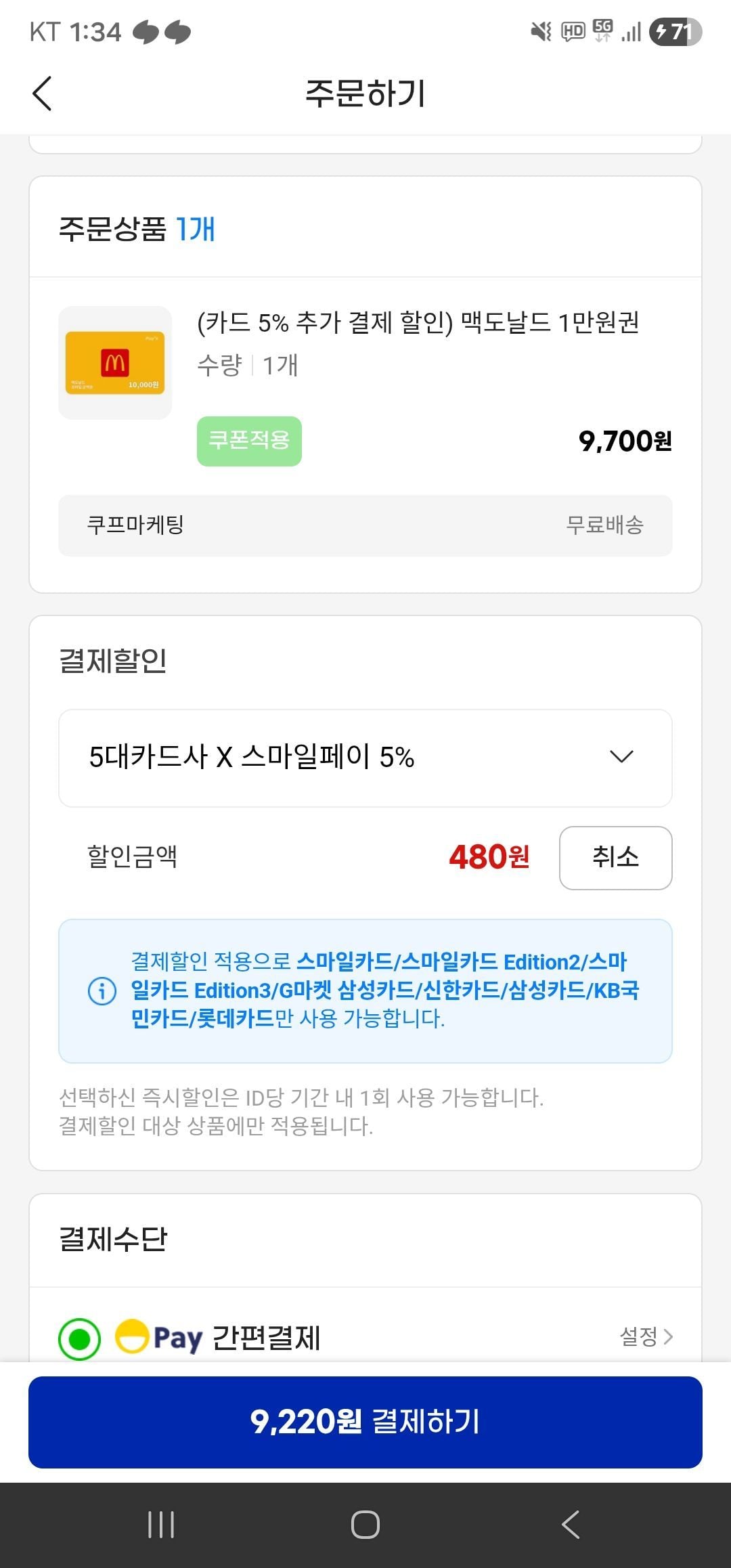Tap the Smile Pay logo icon
This screenshot has width=731, height=1568.
(x=132, y=1336)
